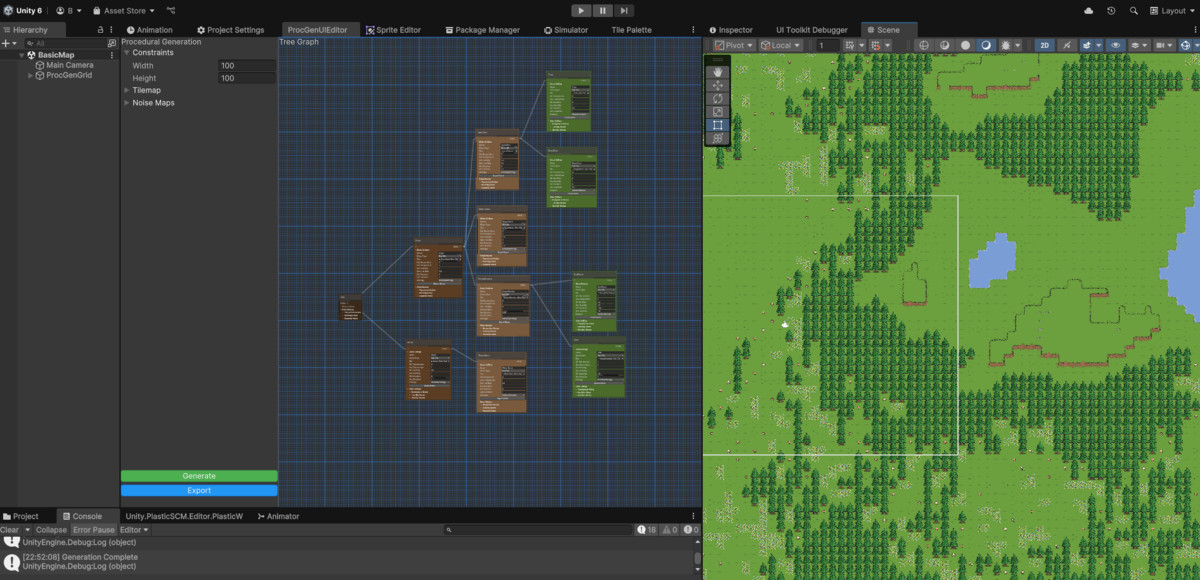Screen dimensions: 1200x580
Task: Click the Export button
Action: pos(199,490)
